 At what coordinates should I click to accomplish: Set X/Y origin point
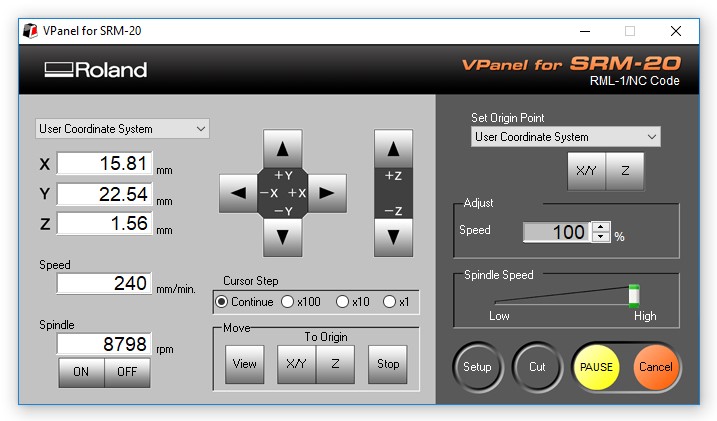coord(587,171)
